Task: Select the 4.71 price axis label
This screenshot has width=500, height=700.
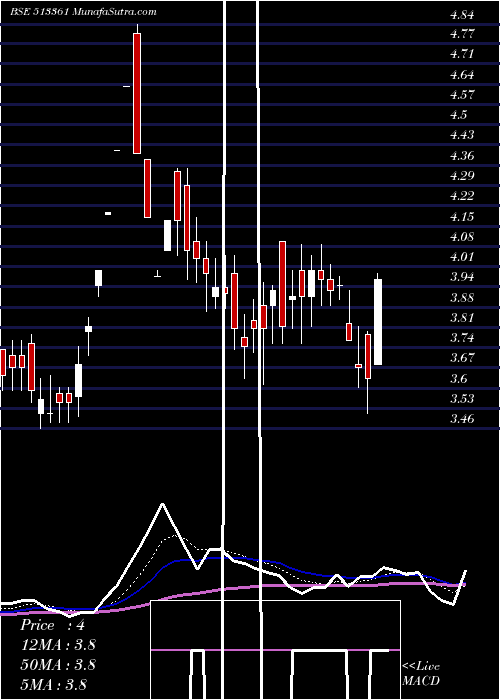Action: (x=462, y=54)
